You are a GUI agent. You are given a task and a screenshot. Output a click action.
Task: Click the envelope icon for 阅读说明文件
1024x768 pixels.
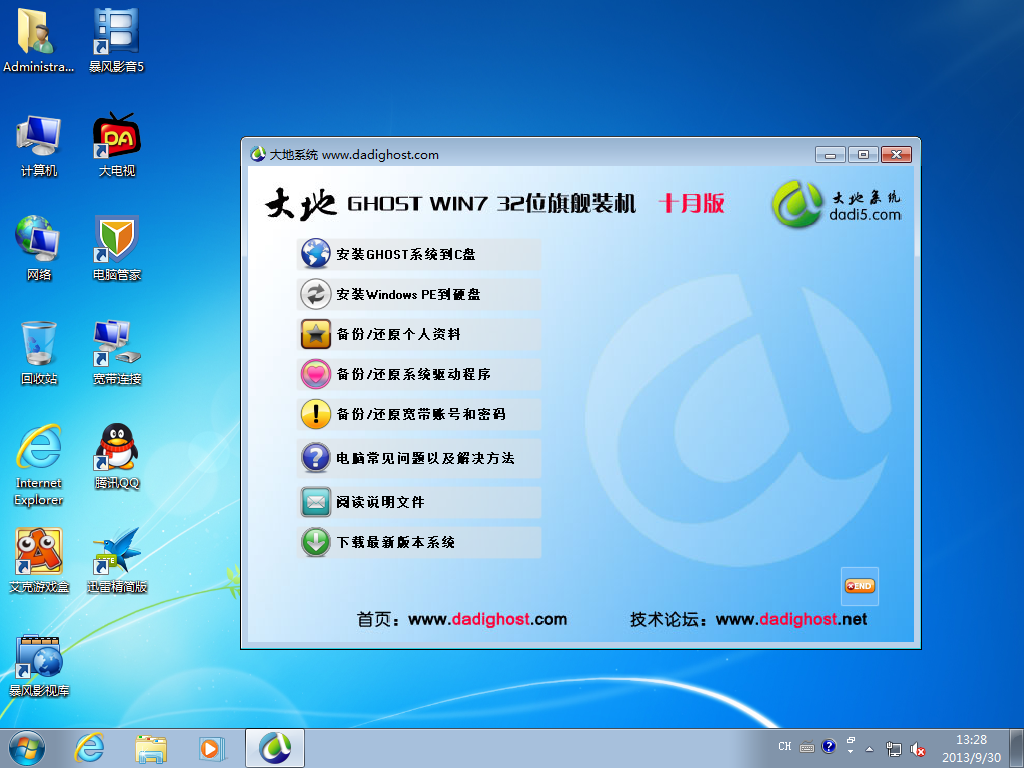[315, 502]
